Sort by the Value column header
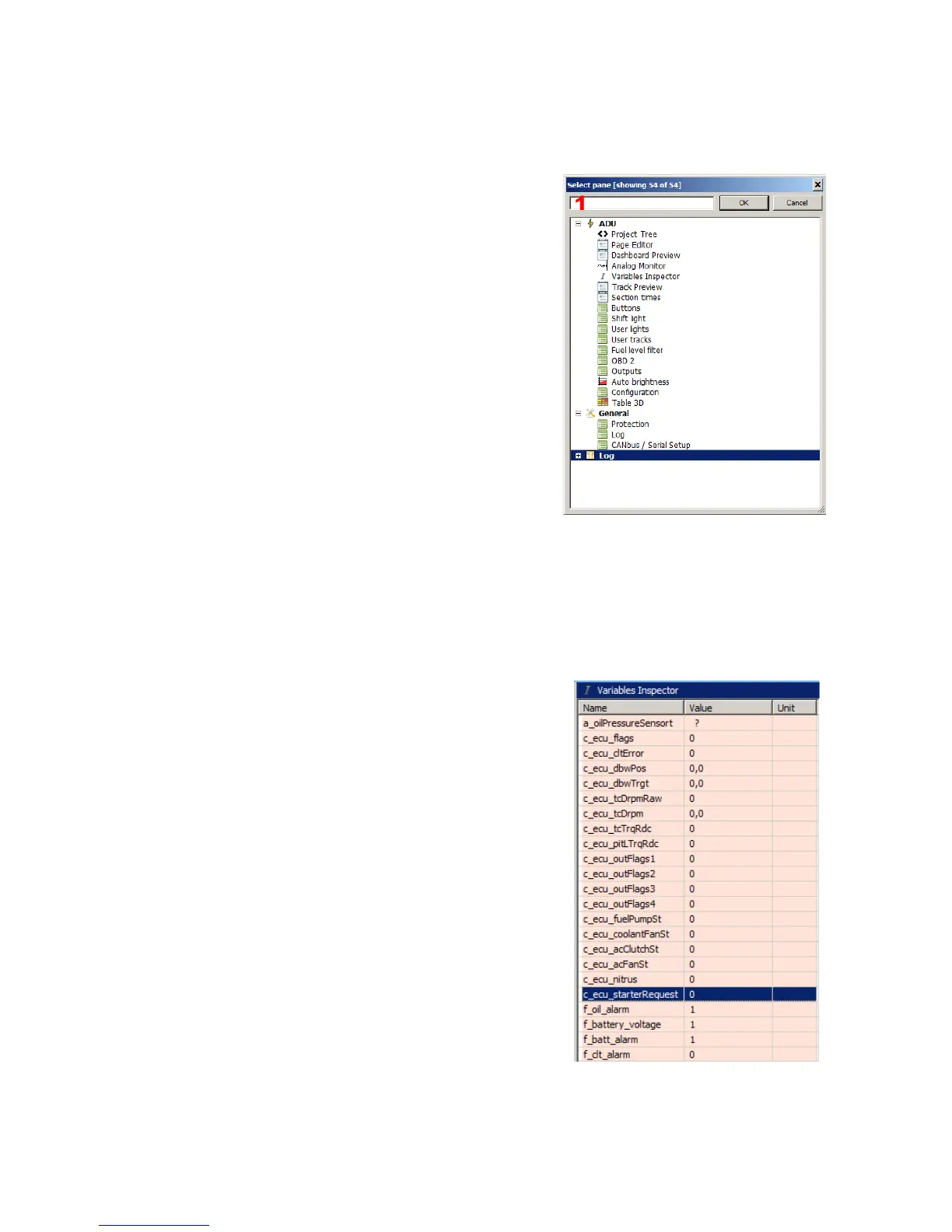The width and height of the screenshot is (952, 1232). (729, 708)
